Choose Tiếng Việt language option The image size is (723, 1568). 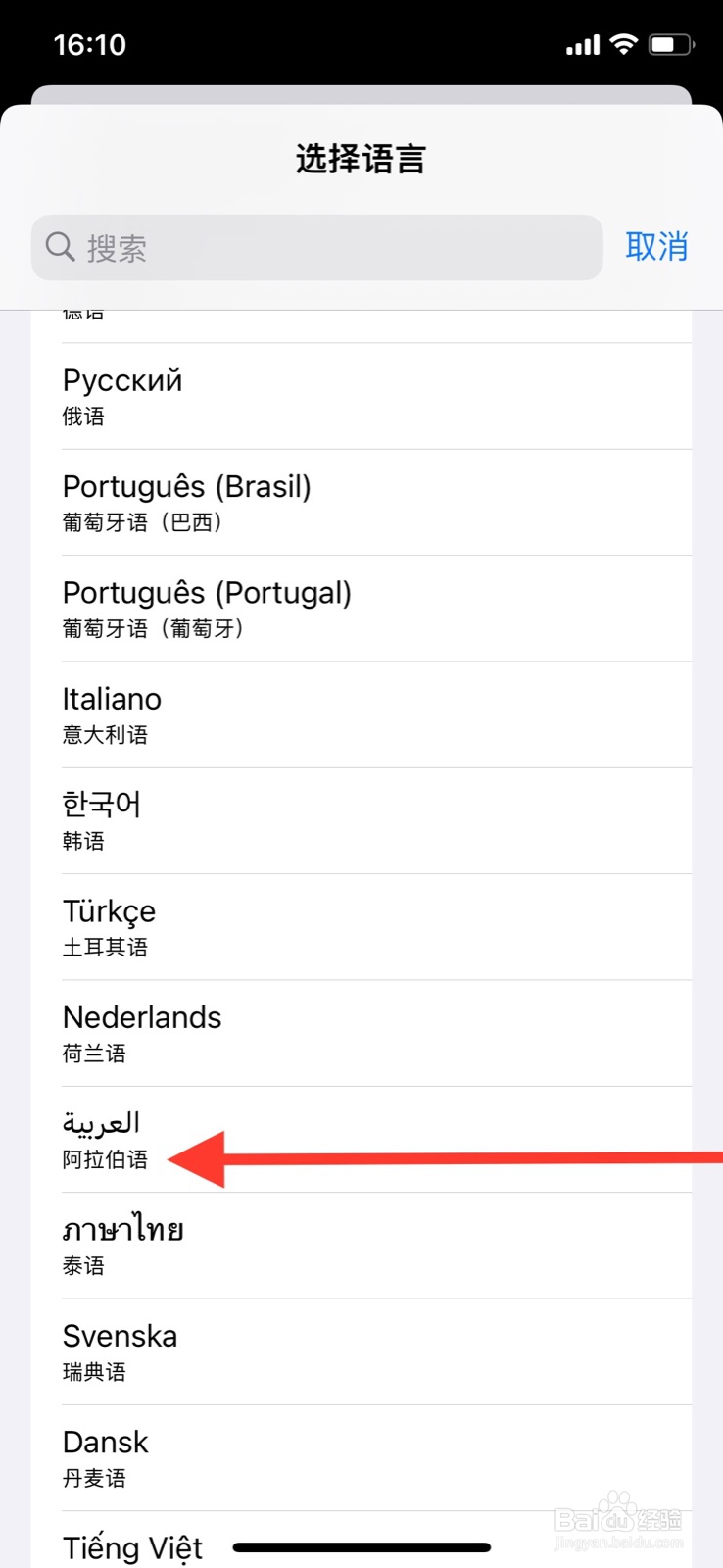click(133, 1547)
